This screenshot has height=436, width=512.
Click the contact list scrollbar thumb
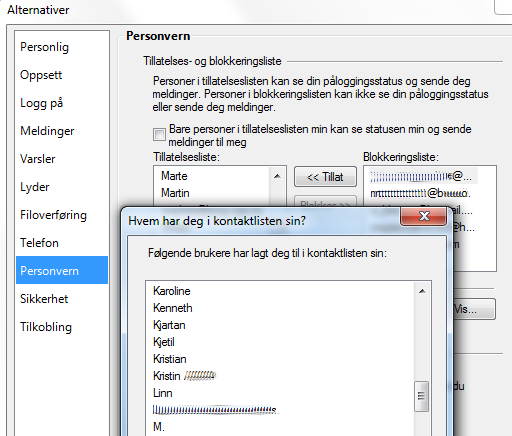(x=421, y=396)
